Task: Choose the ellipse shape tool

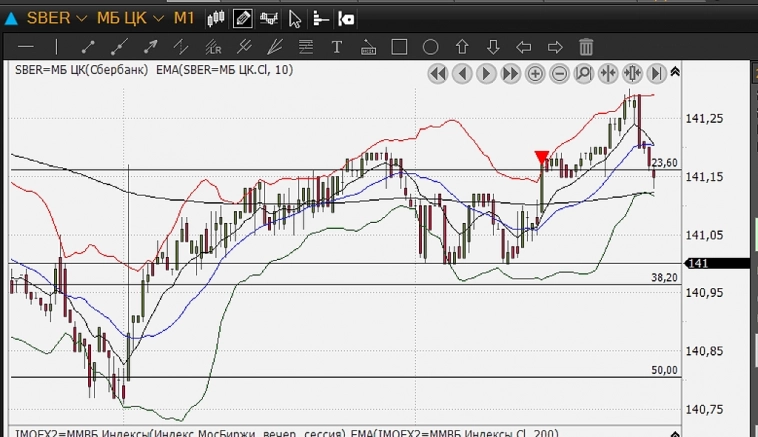Action: point(431,47)
